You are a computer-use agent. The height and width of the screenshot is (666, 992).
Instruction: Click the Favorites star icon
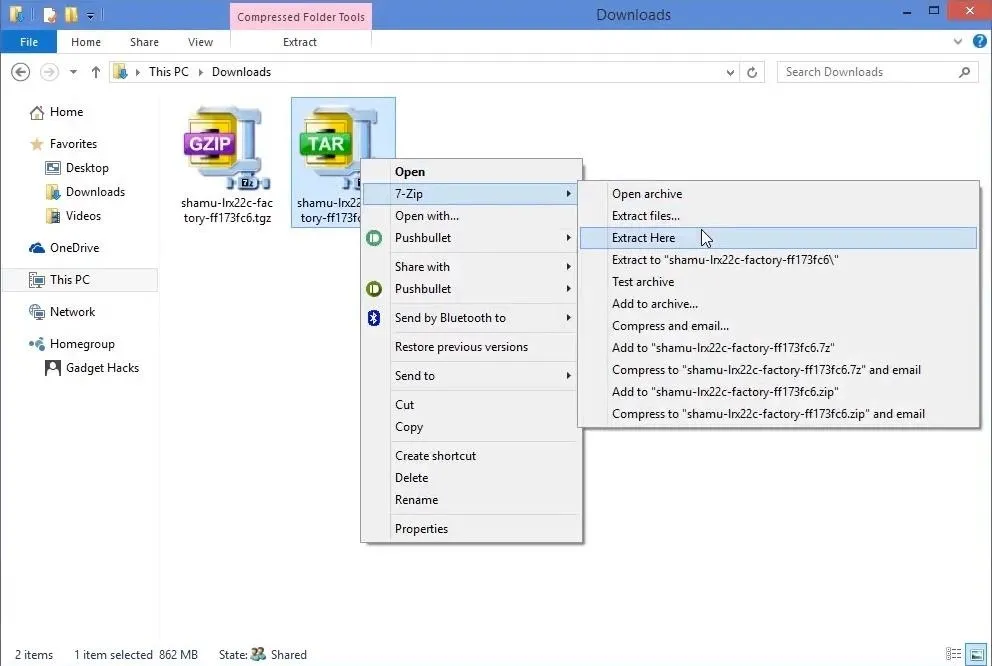37,144
